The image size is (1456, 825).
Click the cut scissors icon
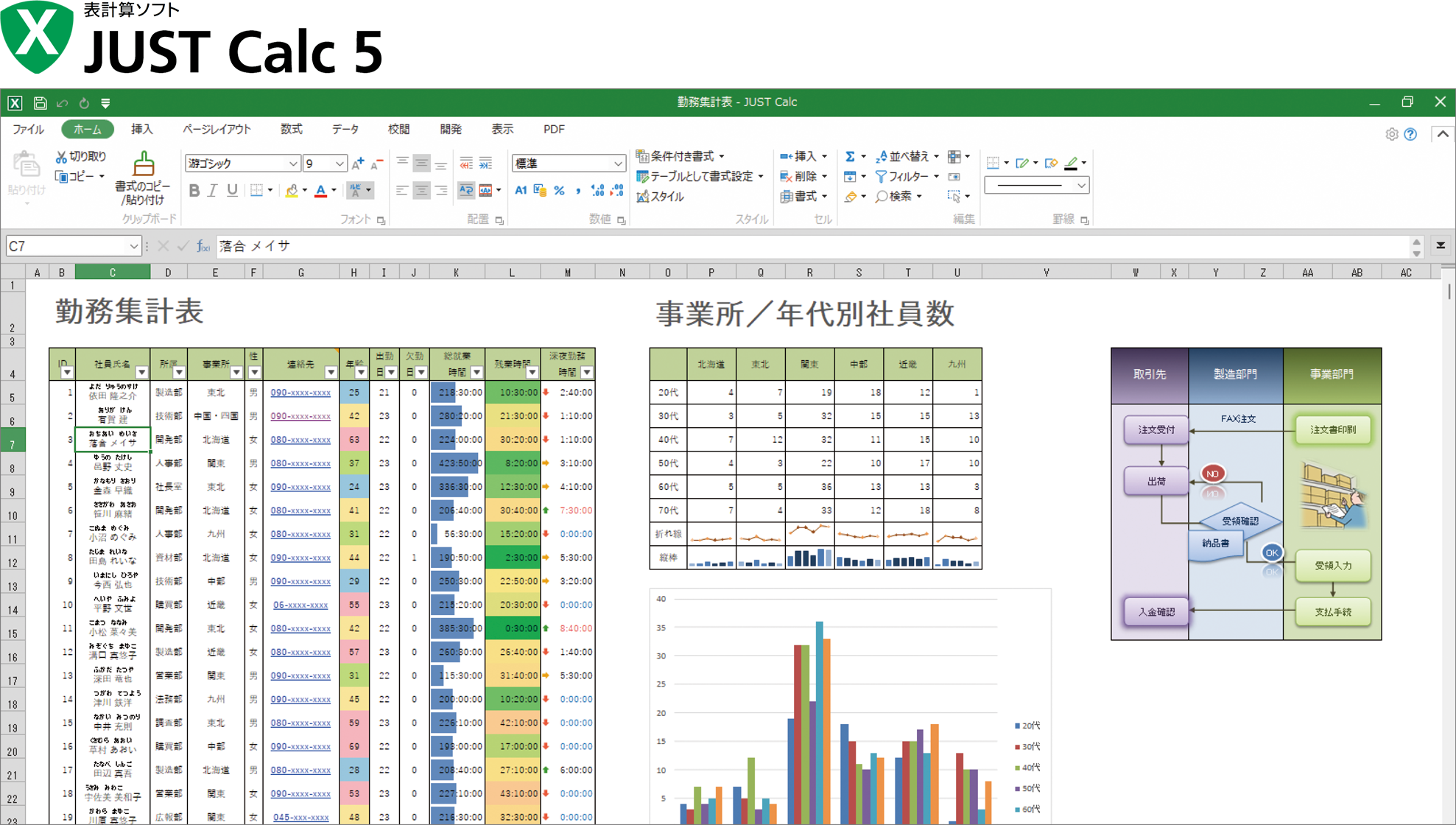click(61, 156)
